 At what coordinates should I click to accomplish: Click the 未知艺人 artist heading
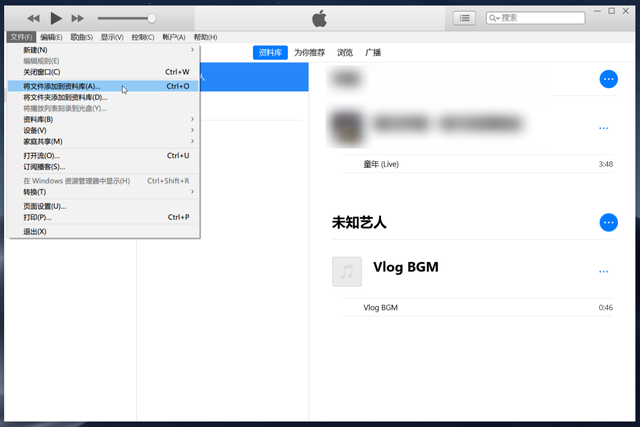pyautogui.click(x=359, y=222)
